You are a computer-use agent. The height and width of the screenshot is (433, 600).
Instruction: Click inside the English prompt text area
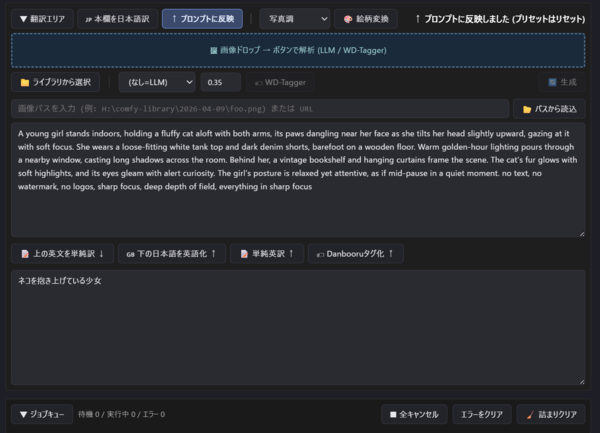pos(298,180)
